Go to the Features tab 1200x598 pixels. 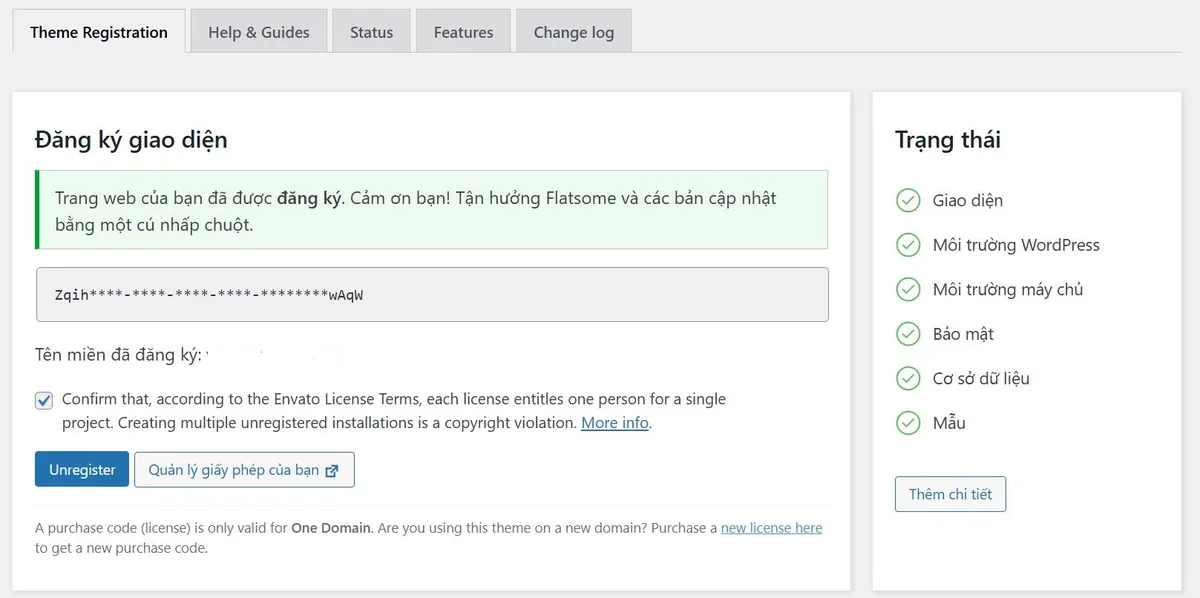[463, 32]
